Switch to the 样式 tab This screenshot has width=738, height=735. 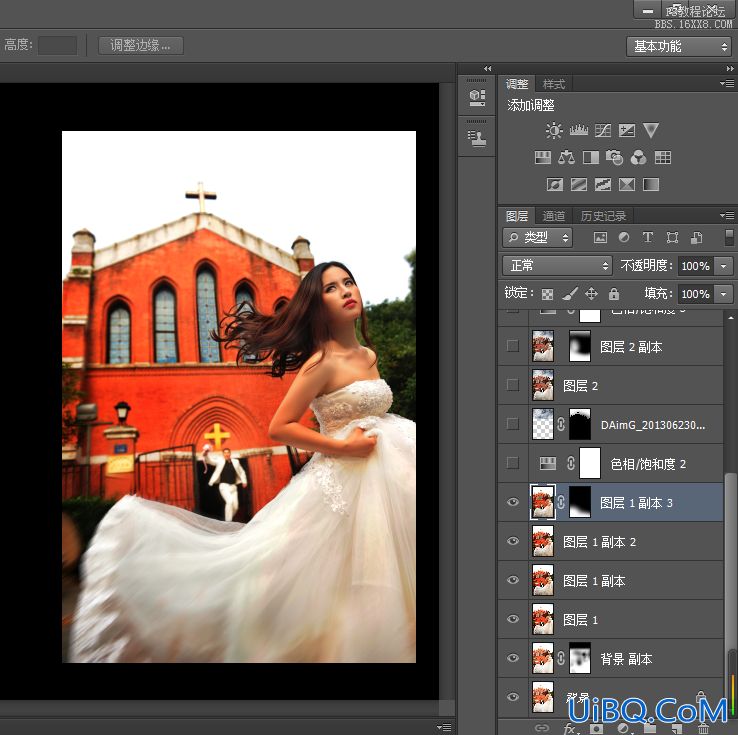554,84
